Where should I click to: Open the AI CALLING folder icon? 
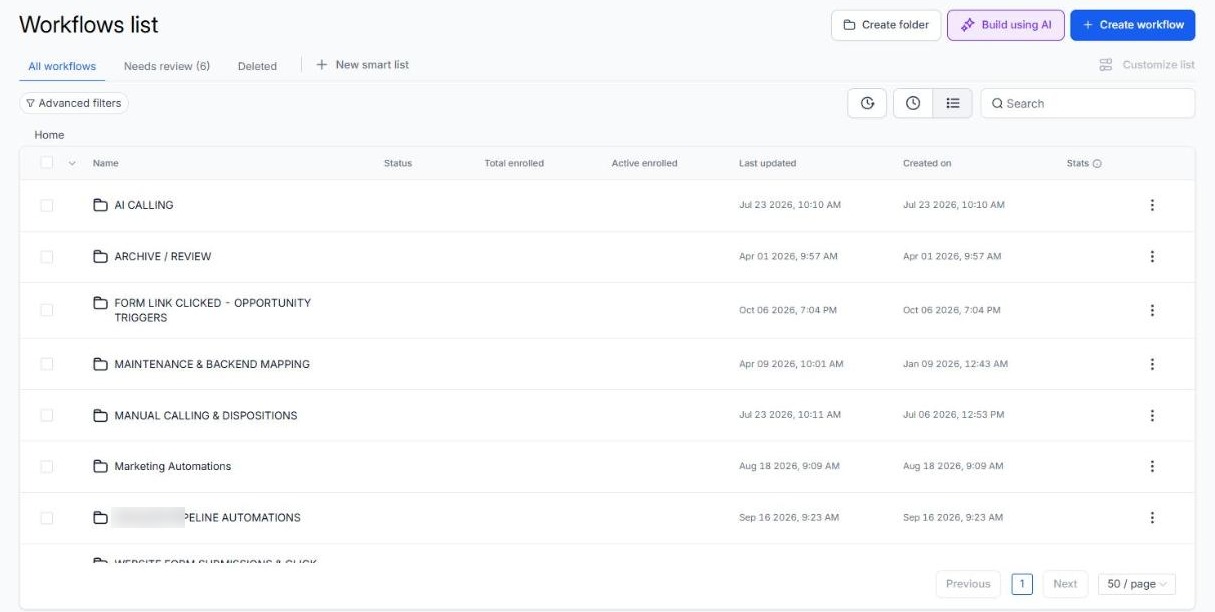click(x=100, y=205)
